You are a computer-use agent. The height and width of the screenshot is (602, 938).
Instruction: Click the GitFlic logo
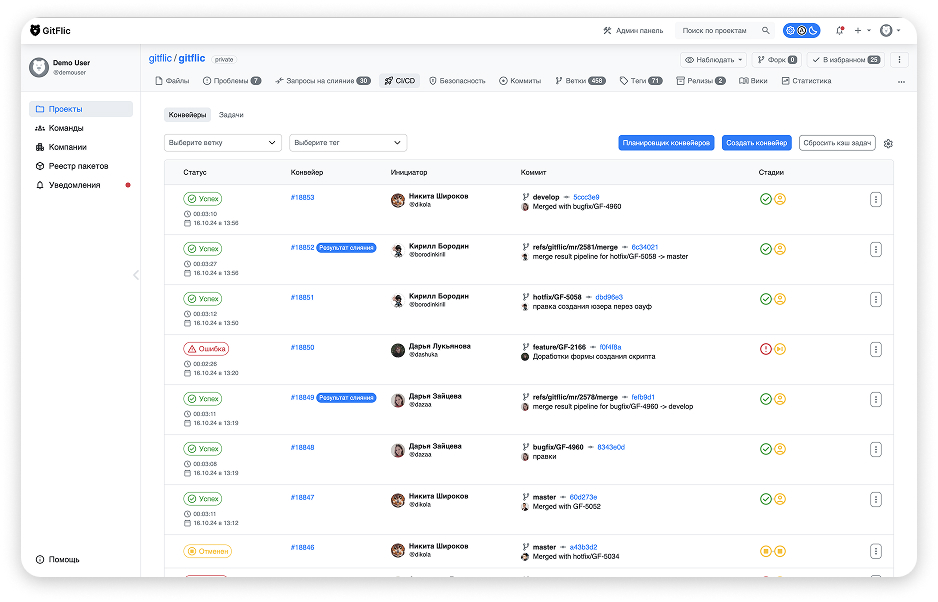pyautogui.click(x=50, y=31)
